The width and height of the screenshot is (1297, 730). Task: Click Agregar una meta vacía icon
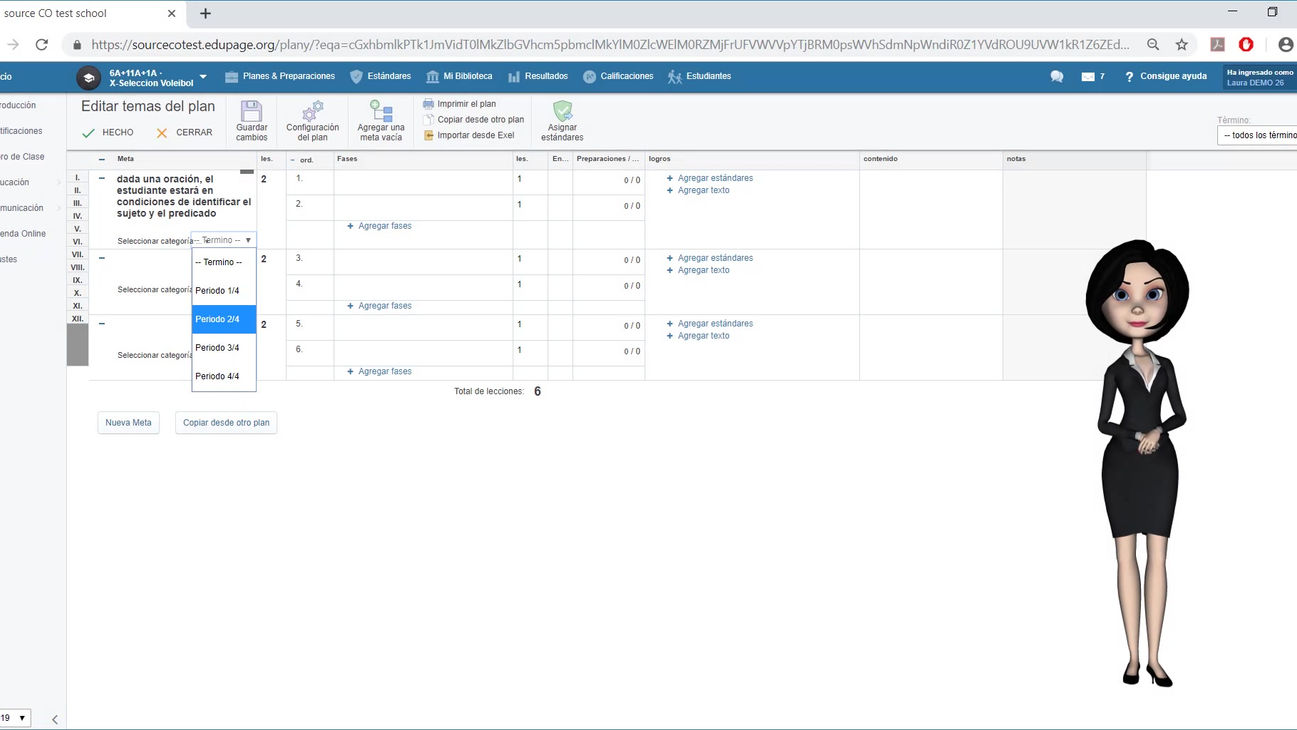coord(381,110)
